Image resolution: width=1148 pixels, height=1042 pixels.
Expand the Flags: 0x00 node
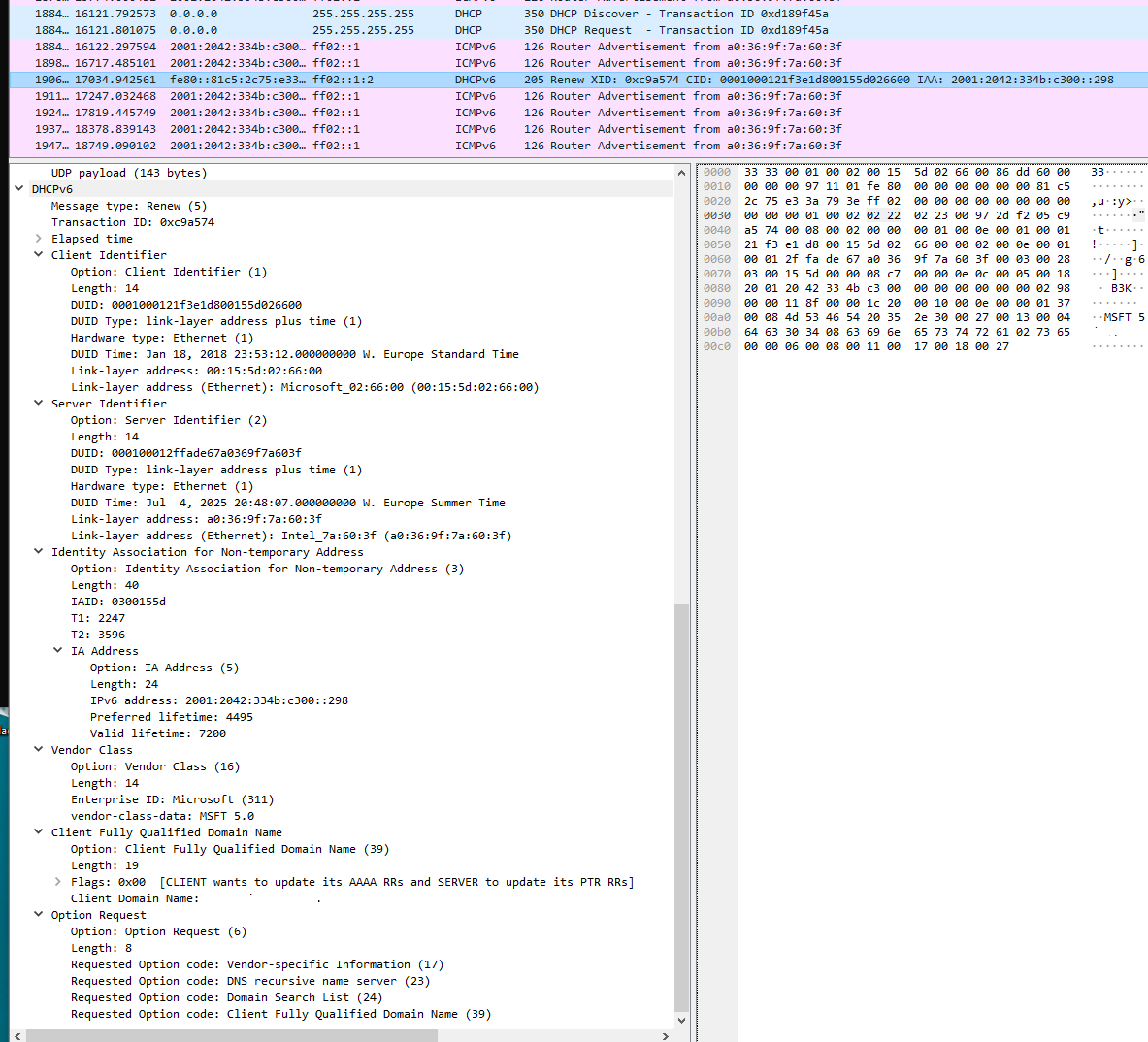coord(58,882)
